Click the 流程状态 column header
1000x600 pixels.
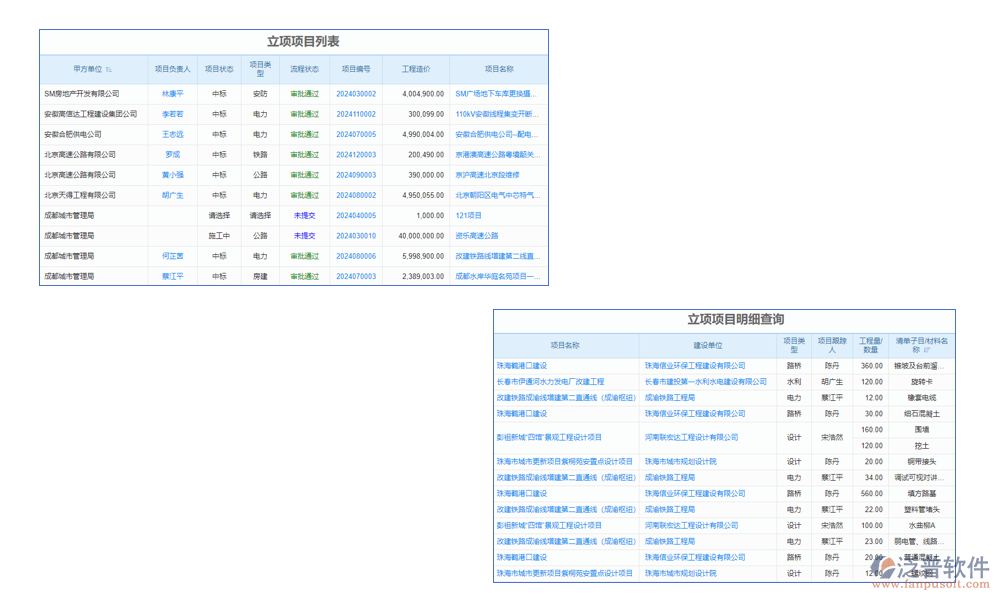[304, 69]
